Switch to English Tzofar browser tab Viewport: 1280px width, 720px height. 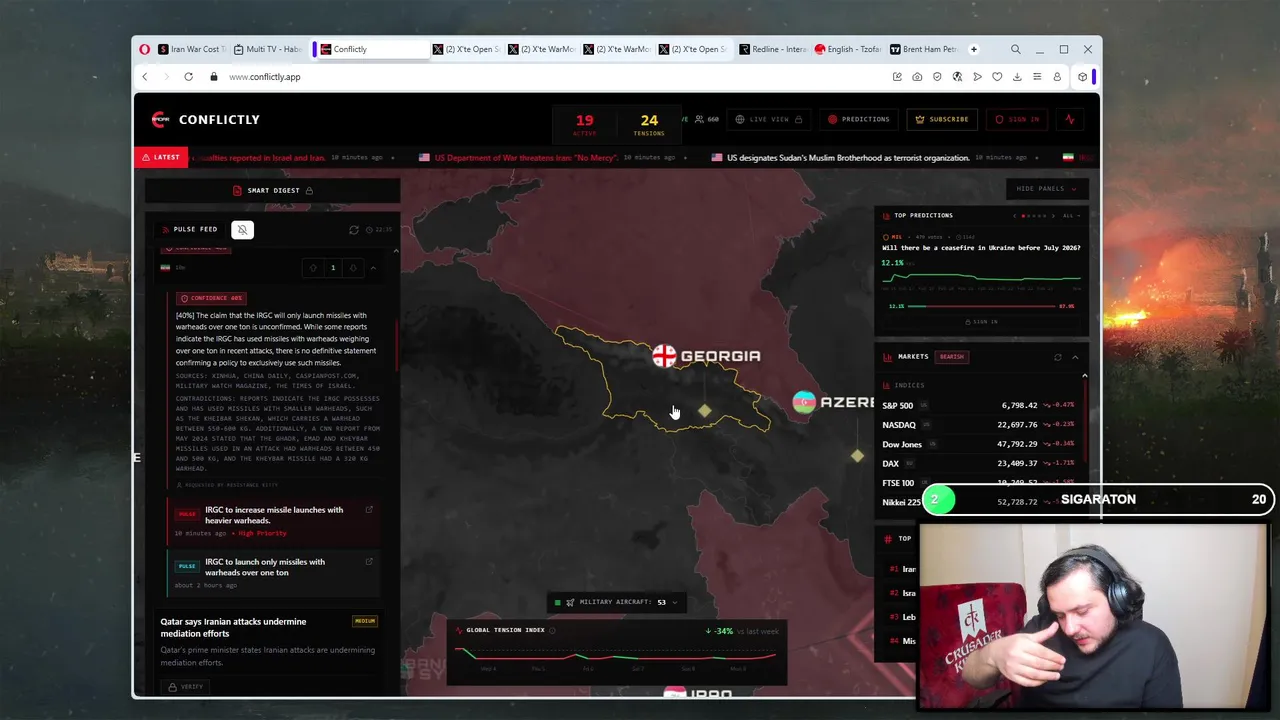tap(848, 49)
